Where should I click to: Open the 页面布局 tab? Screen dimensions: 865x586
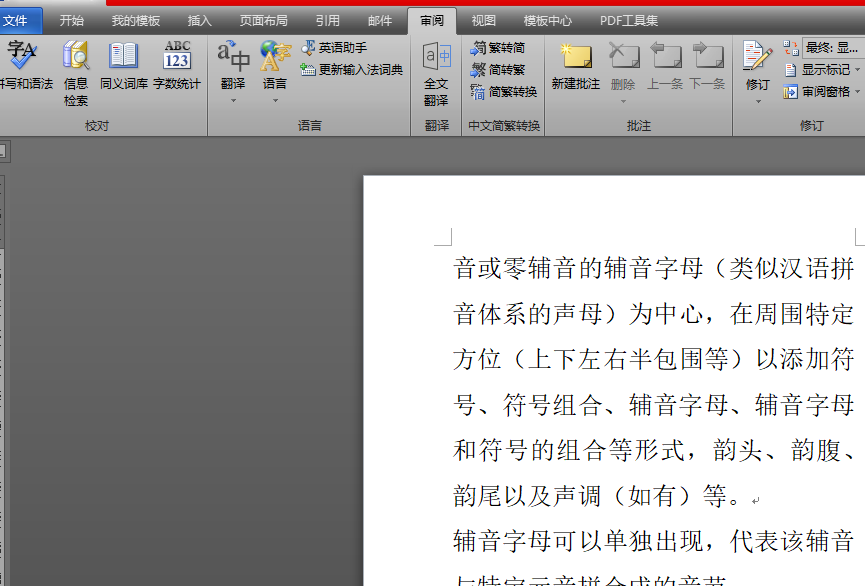click(x=263, y=21)
